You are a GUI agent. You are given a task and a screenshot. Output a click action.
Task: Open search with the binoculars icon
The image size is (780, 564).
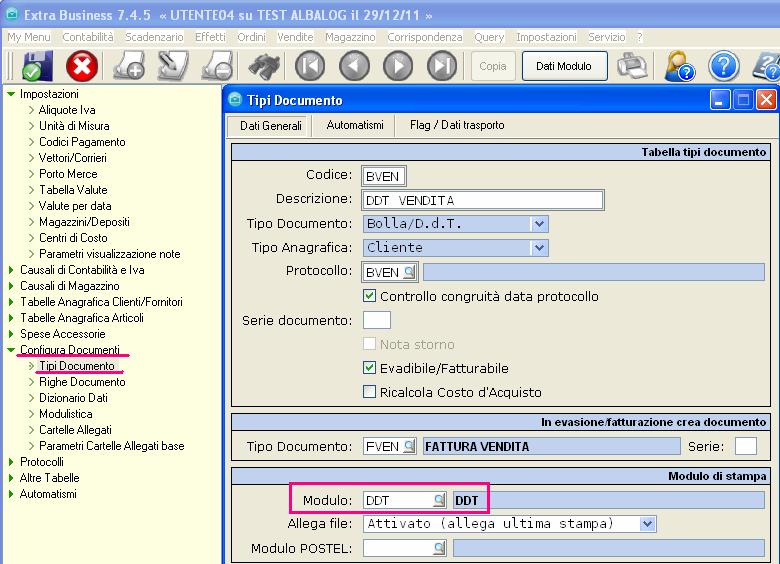pos(264,67)
